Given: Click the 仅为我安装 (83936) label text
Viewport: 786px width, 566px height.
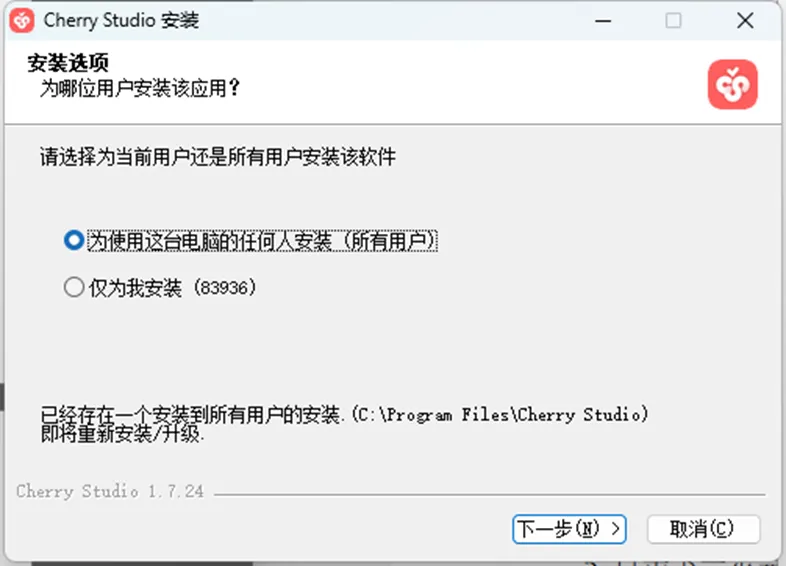Looking at the screenshot, I should click(172, 288).
